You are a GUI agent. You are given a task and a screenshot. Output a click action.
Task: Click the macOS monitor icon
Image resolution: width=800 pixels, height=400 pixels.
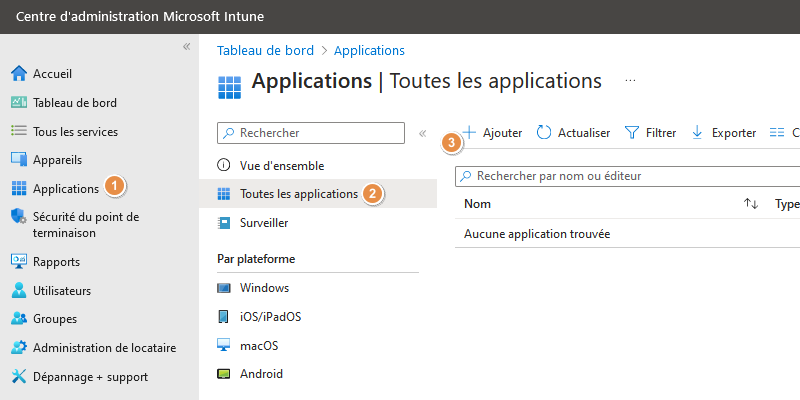pos(223,345)
